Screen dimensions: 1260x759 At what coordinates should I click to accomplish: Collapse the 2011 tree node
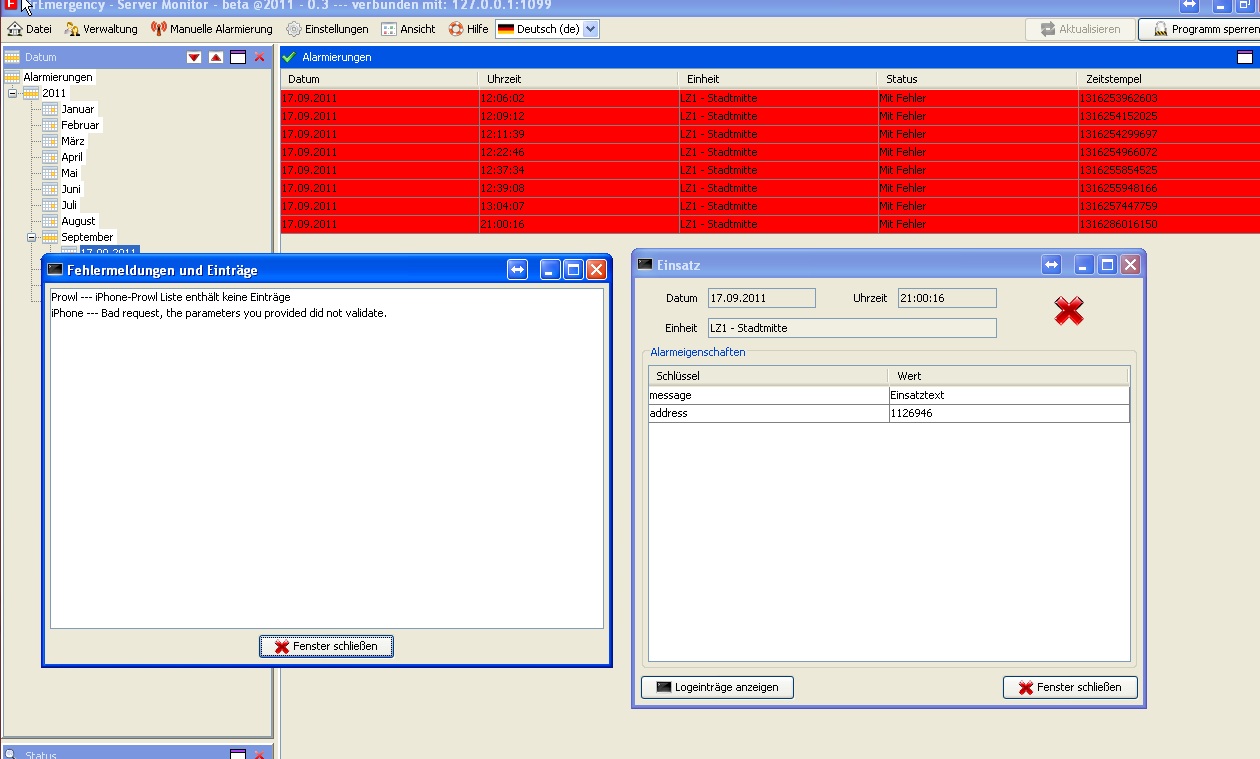(x=13, y=93)
